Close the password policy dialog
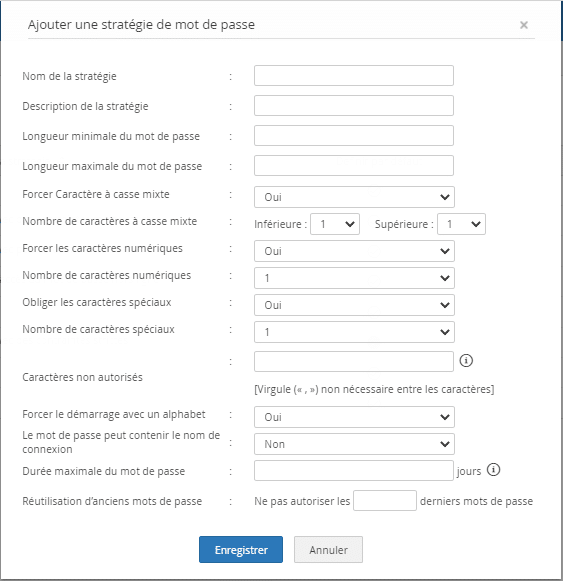This screenshot has width=563, height=581. point(524,25)
